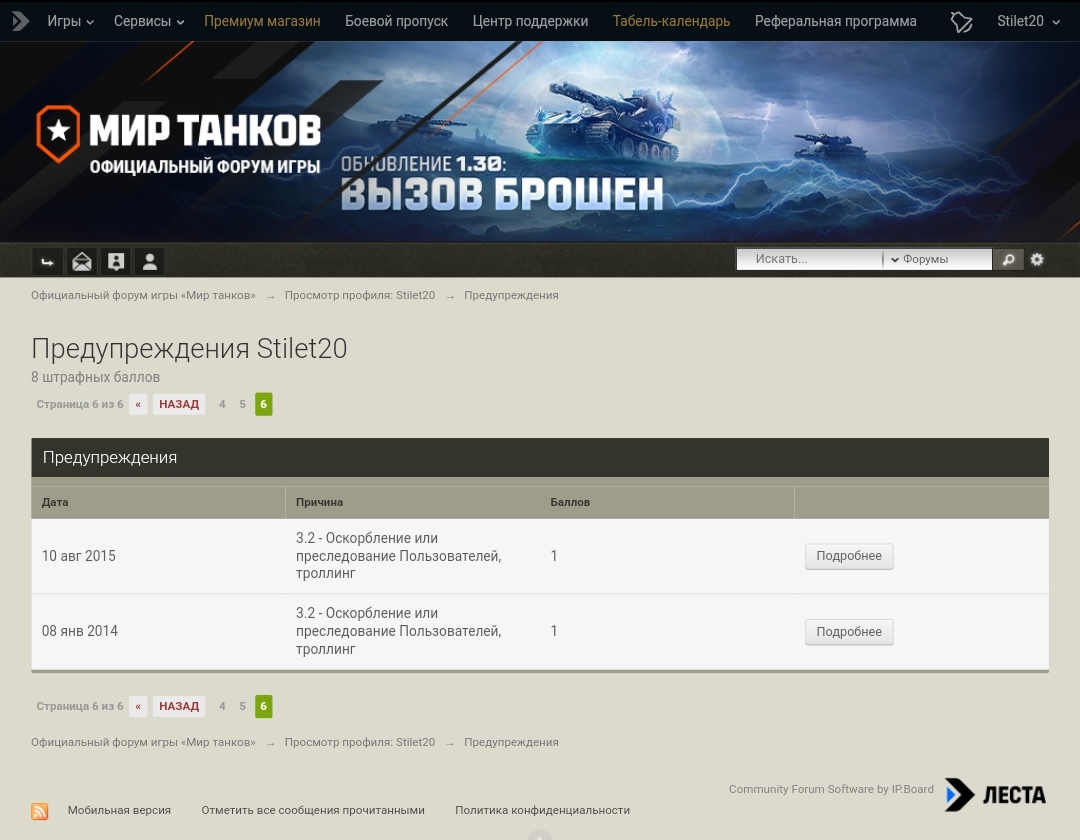Open Центр поддержки menu item

click(x=530, y=21)
